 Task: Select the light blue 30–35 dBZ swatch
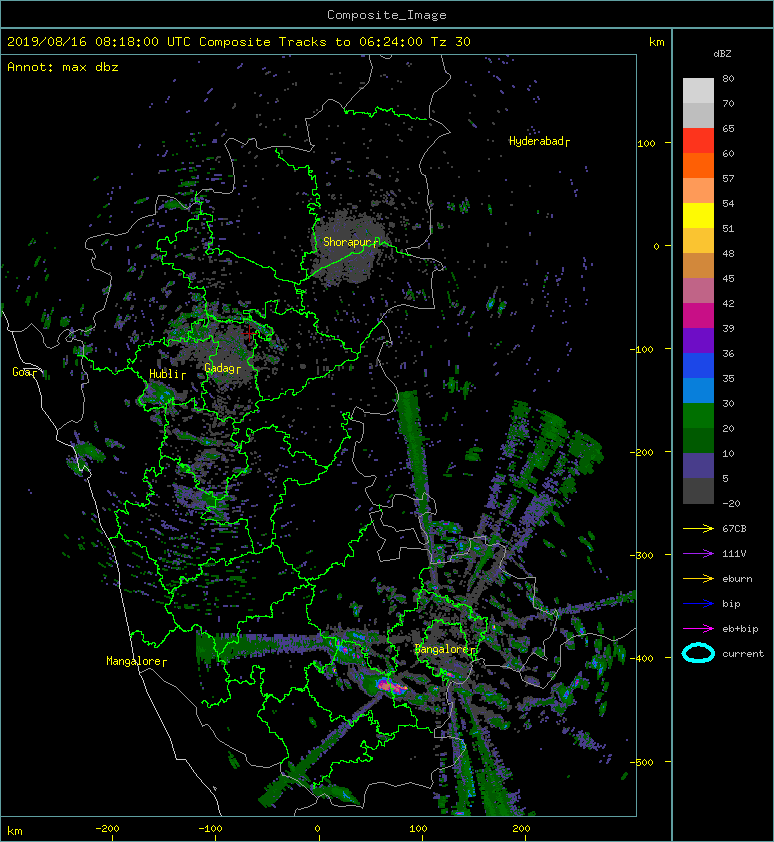698,390
